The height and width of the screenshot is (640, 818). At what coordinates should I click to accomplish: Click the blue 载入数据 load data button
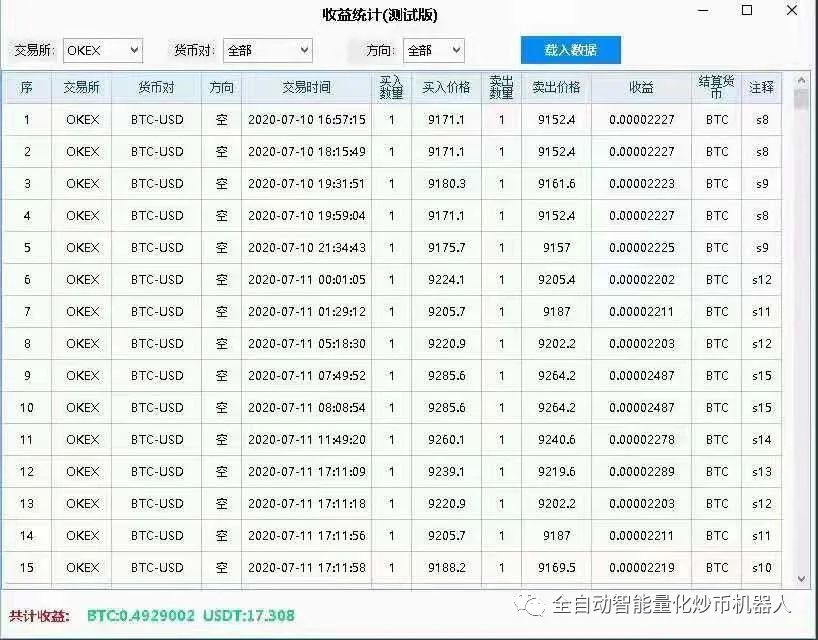[x=571, y=50]
